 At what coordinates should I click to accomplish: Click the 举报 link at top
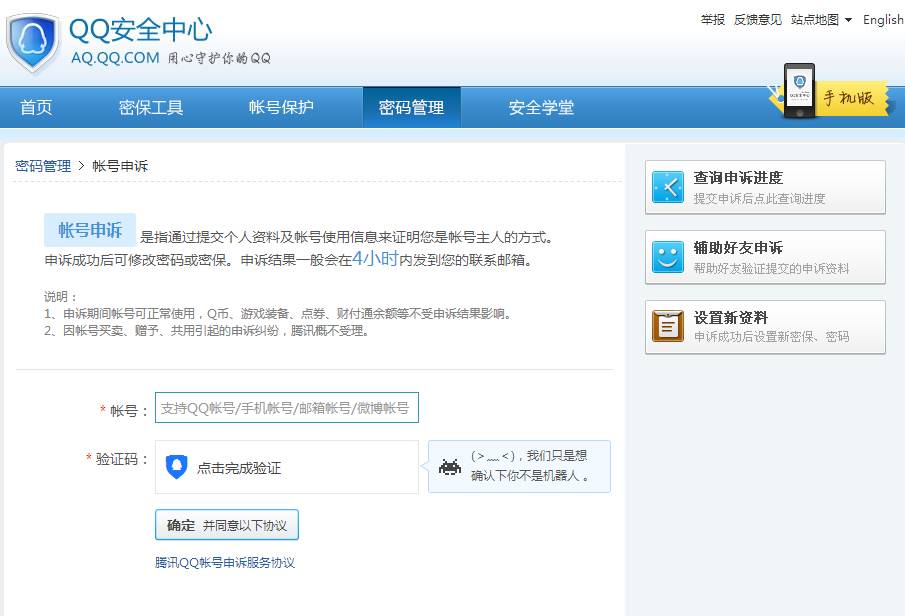pyautogui.click(x=713, y=20)
